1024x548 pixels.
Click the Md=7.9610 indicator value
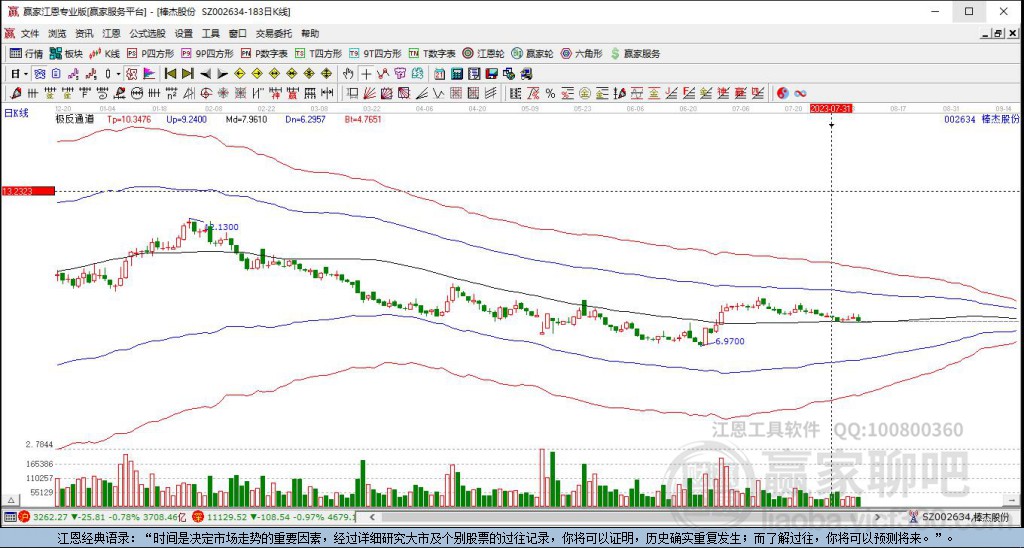(246, 120)
